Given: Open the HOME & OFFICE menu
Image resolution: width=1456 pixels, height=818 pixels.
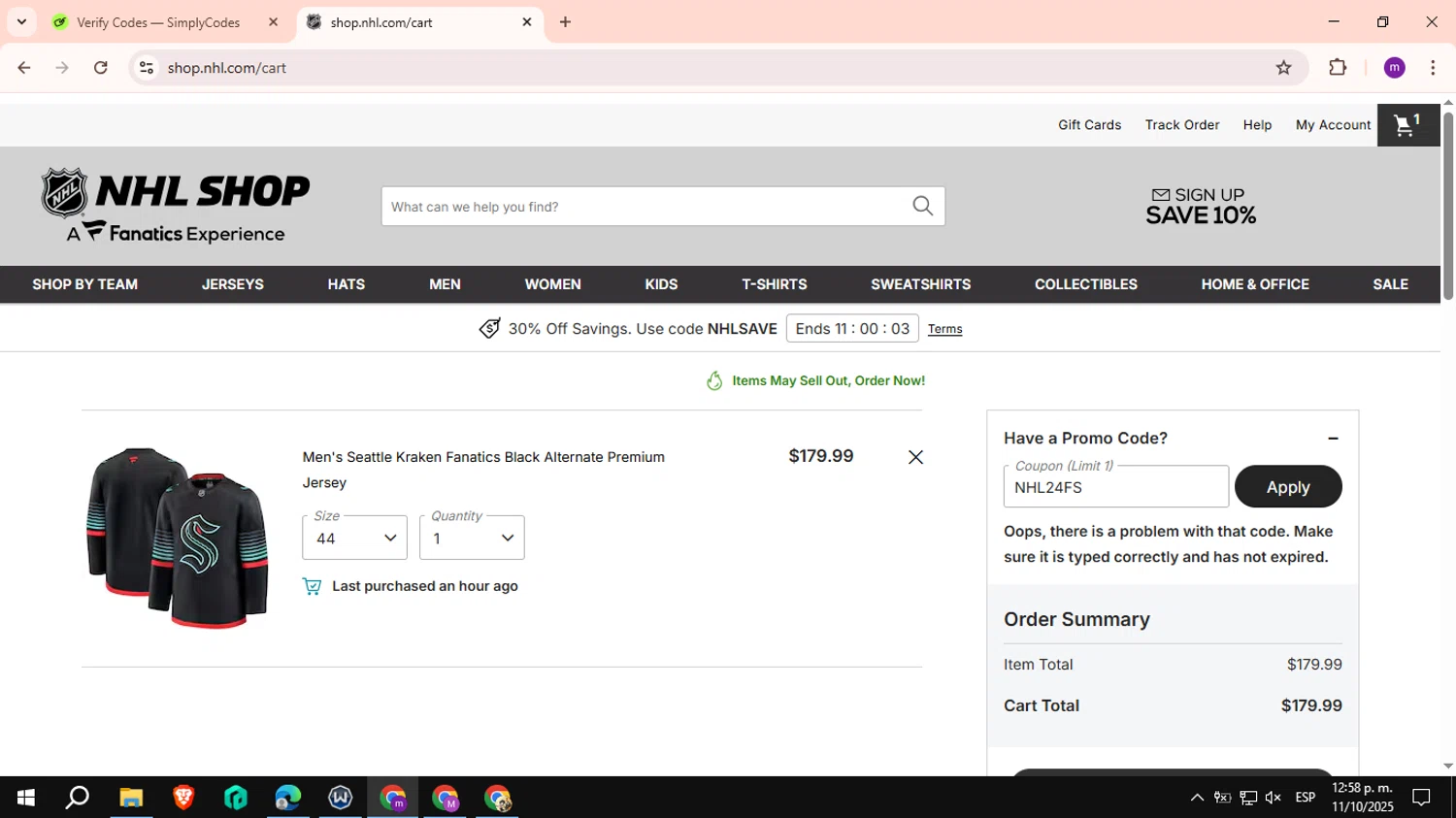Looking at the screenshot, I should pyautogui.click(x=1255, y=284).
